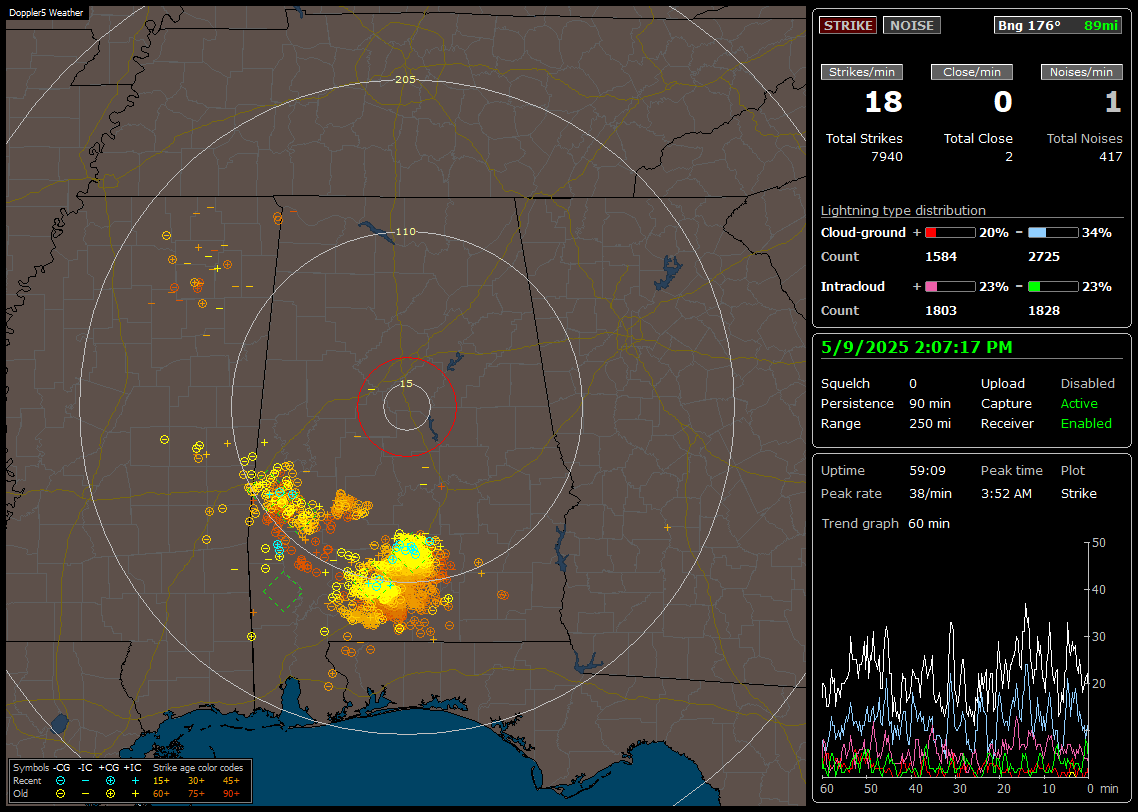This screenshot has height=812, width=1138.
Task: Click the Plot value Strike
Action: coord(1078,493)
